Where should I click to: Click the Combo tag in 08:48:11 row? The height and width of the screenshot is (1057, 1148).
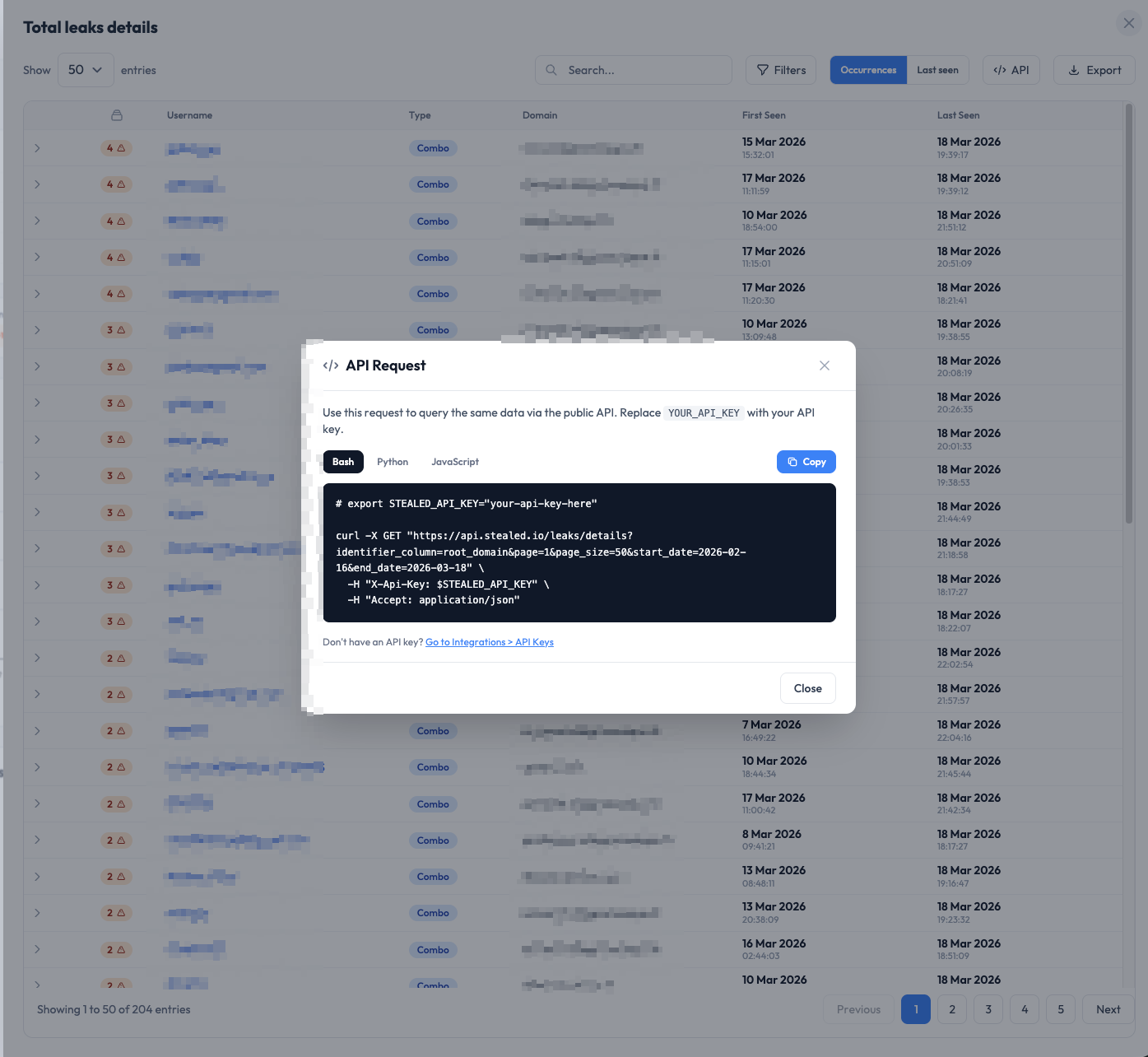coord(433,877)
